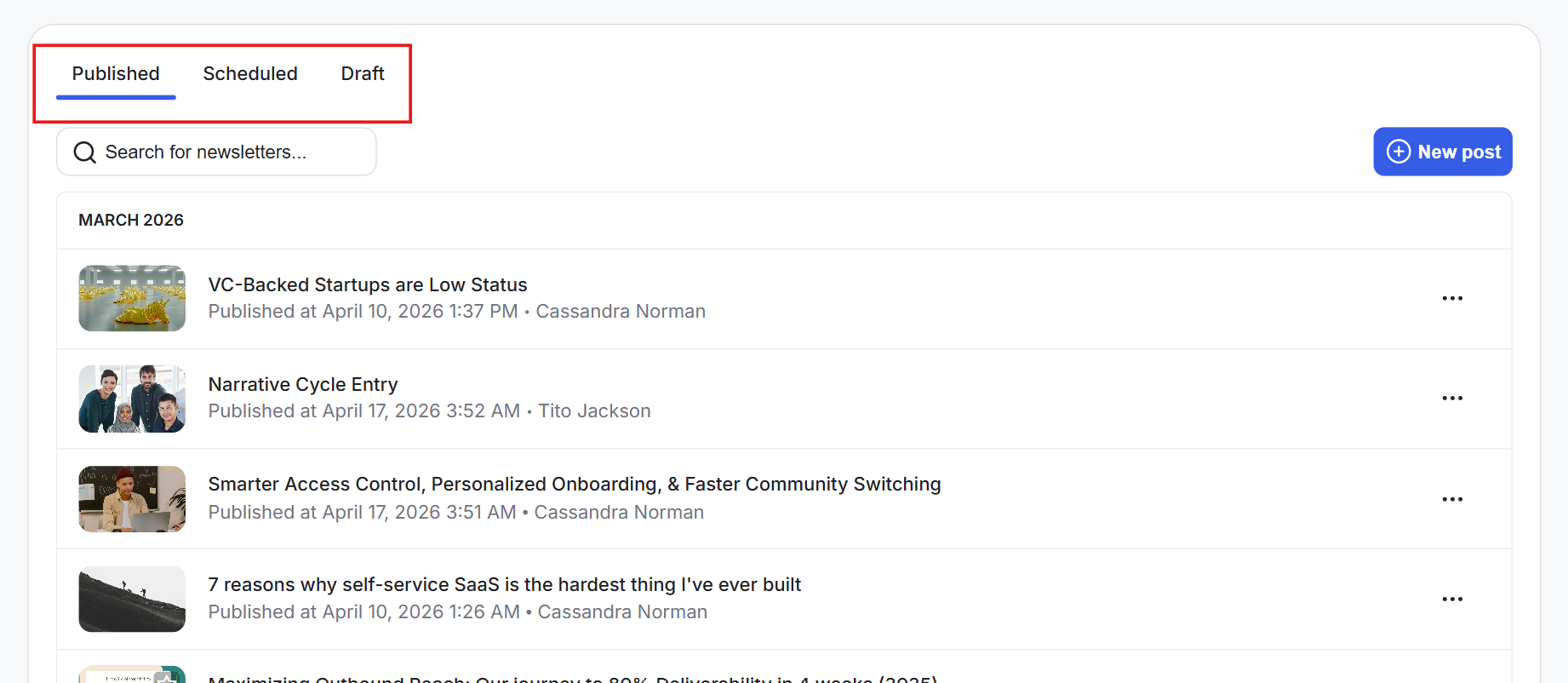1568x683 pixels.
Task: Open Maximizing Outbound Reach post title
Action: click(x=572, y=678)
